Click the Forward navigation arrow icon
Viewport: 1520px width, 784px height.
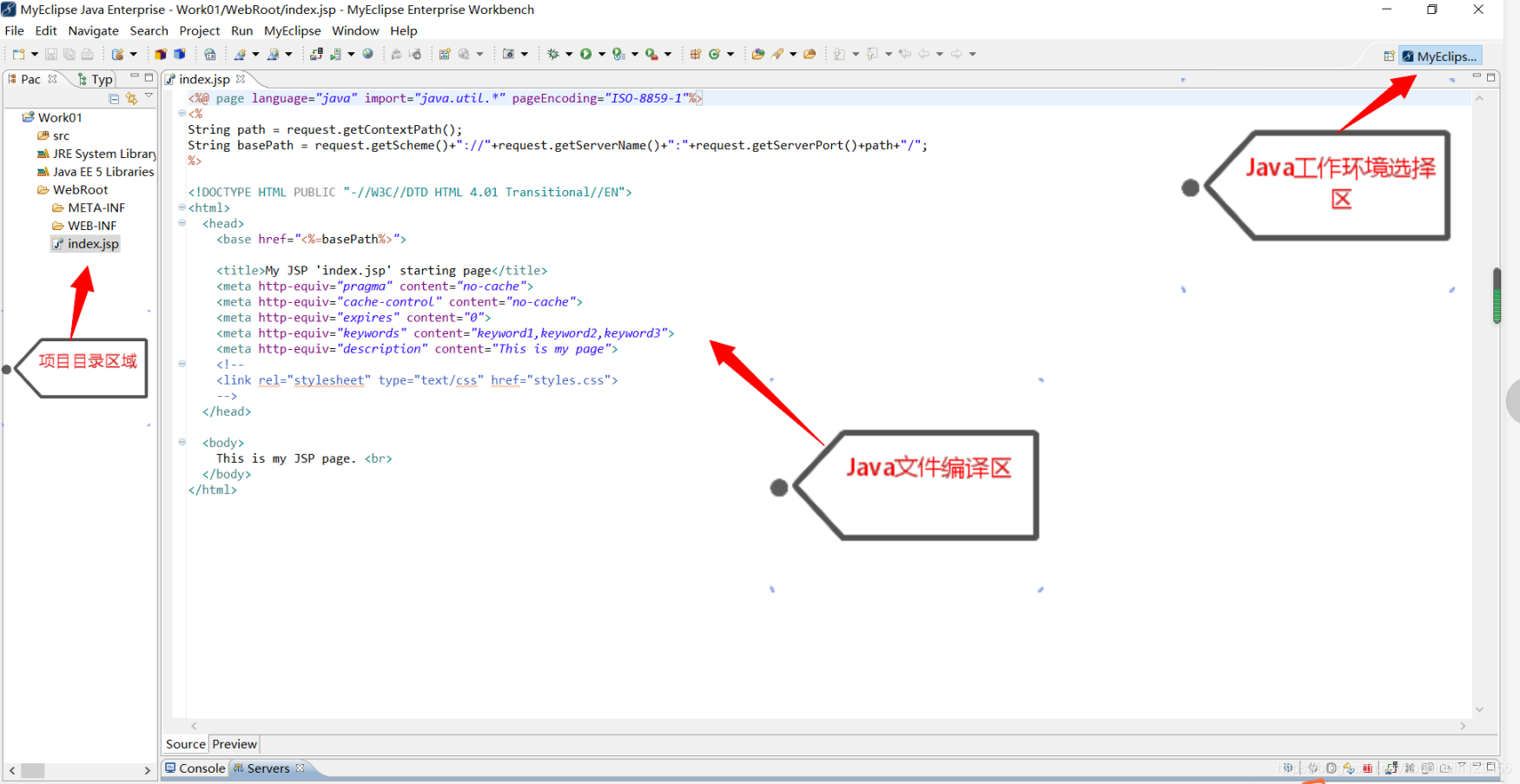pyautogui.click(x=956, y=54)
